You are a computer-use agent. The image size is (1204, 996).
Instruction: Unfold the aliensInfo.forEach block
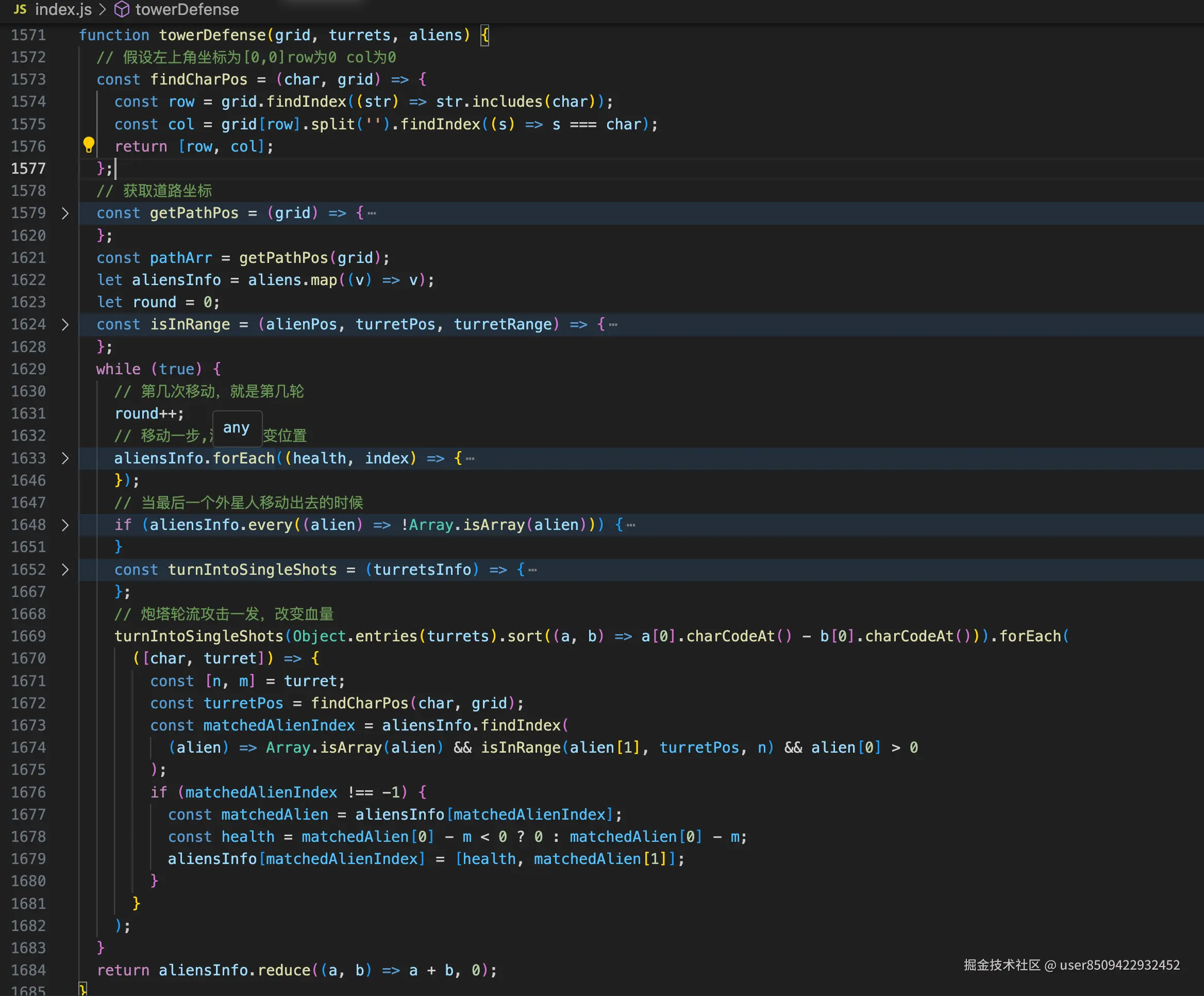point(65,458)
